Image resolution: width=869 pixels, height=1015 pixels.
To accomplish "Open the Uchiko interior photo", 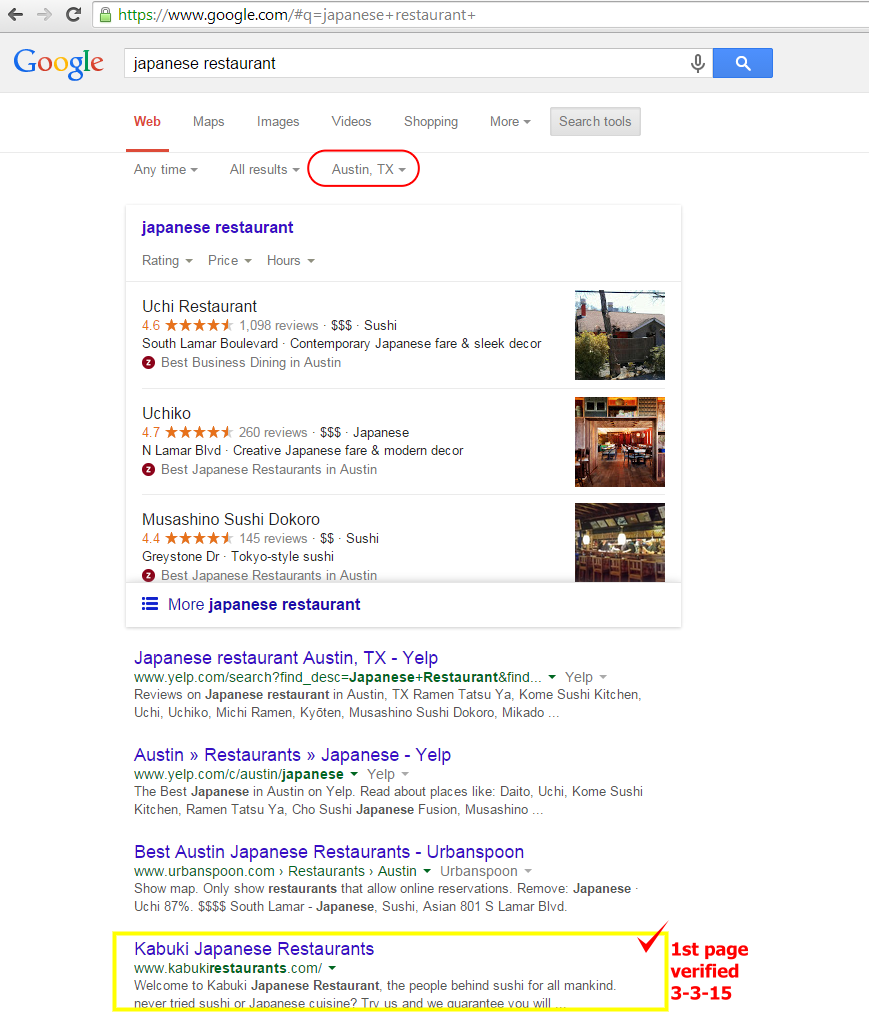I will [620, 441].
